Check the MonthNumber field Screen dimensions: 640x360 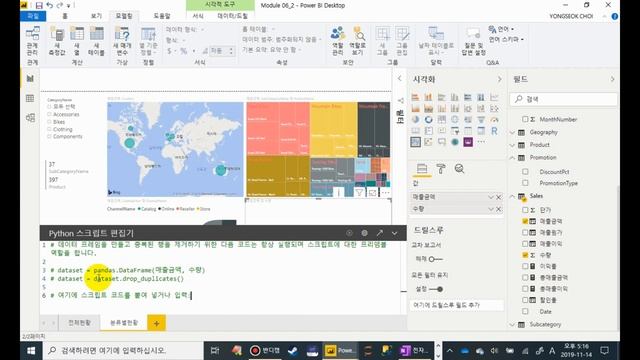pyautogui.click(x=525, y=119)
